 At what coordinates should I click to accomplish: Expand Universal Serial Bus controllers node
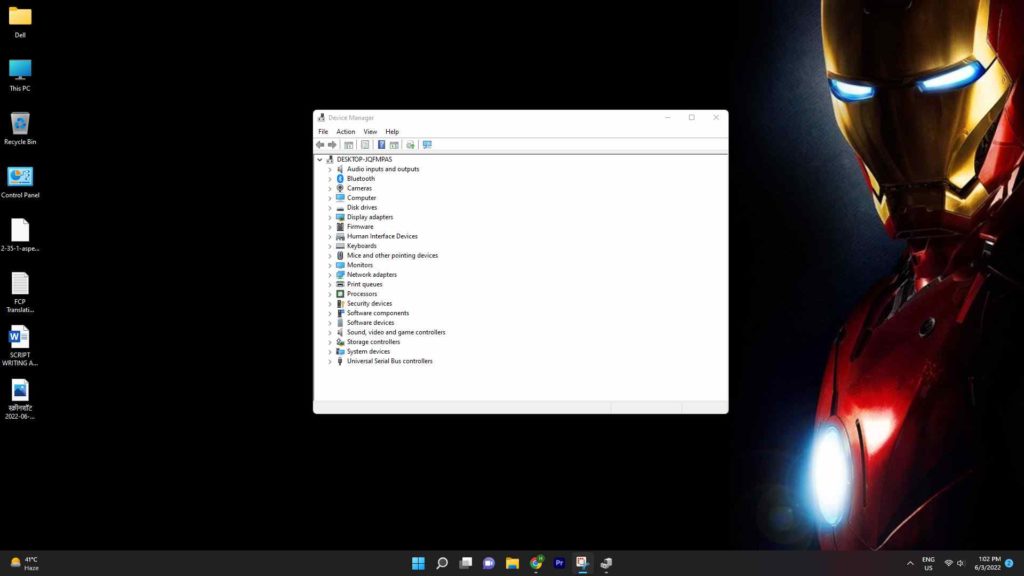click(x=329, y=361)
